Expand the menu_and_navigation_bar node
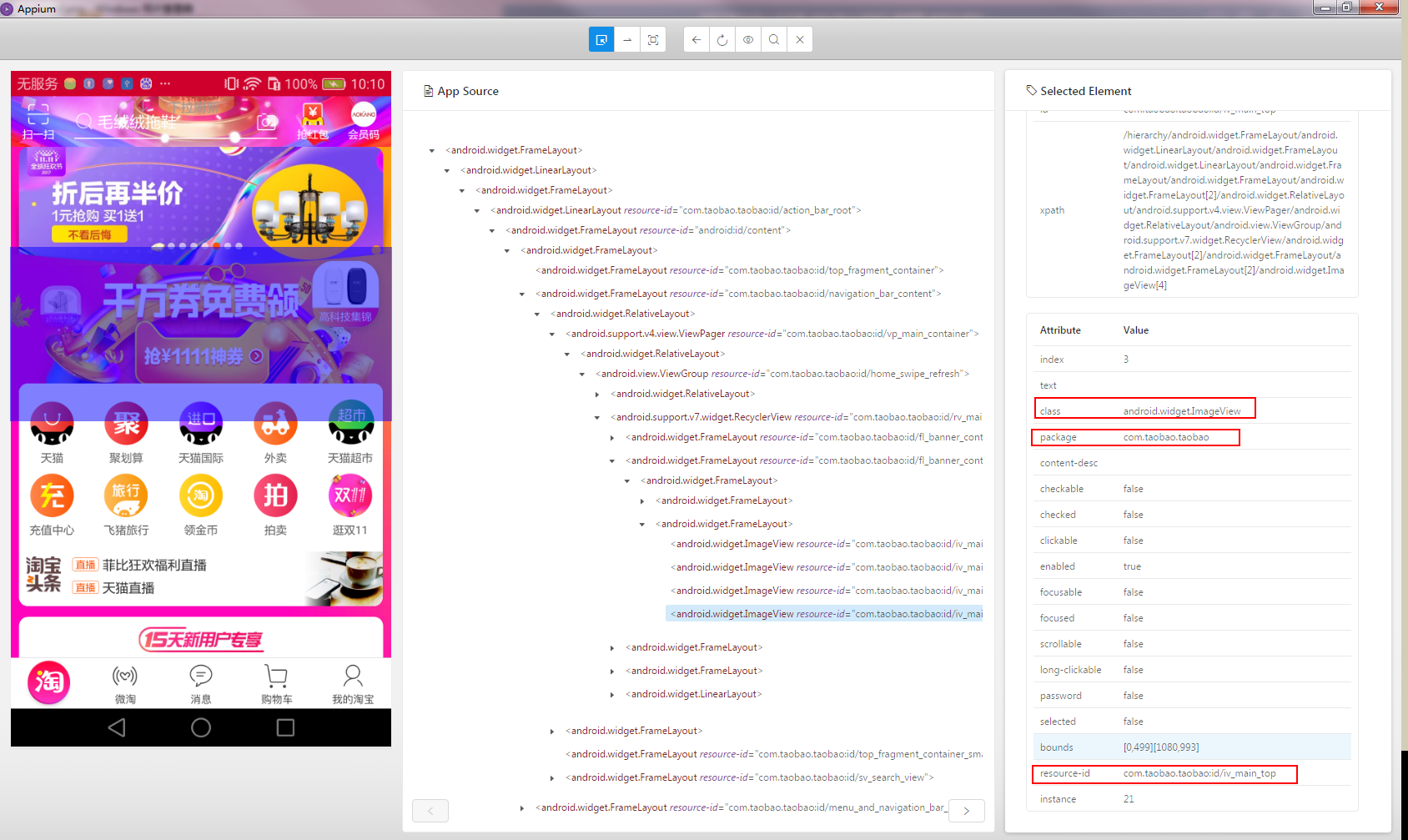This screenshot has height=840, width=1408. coord(521,808)
